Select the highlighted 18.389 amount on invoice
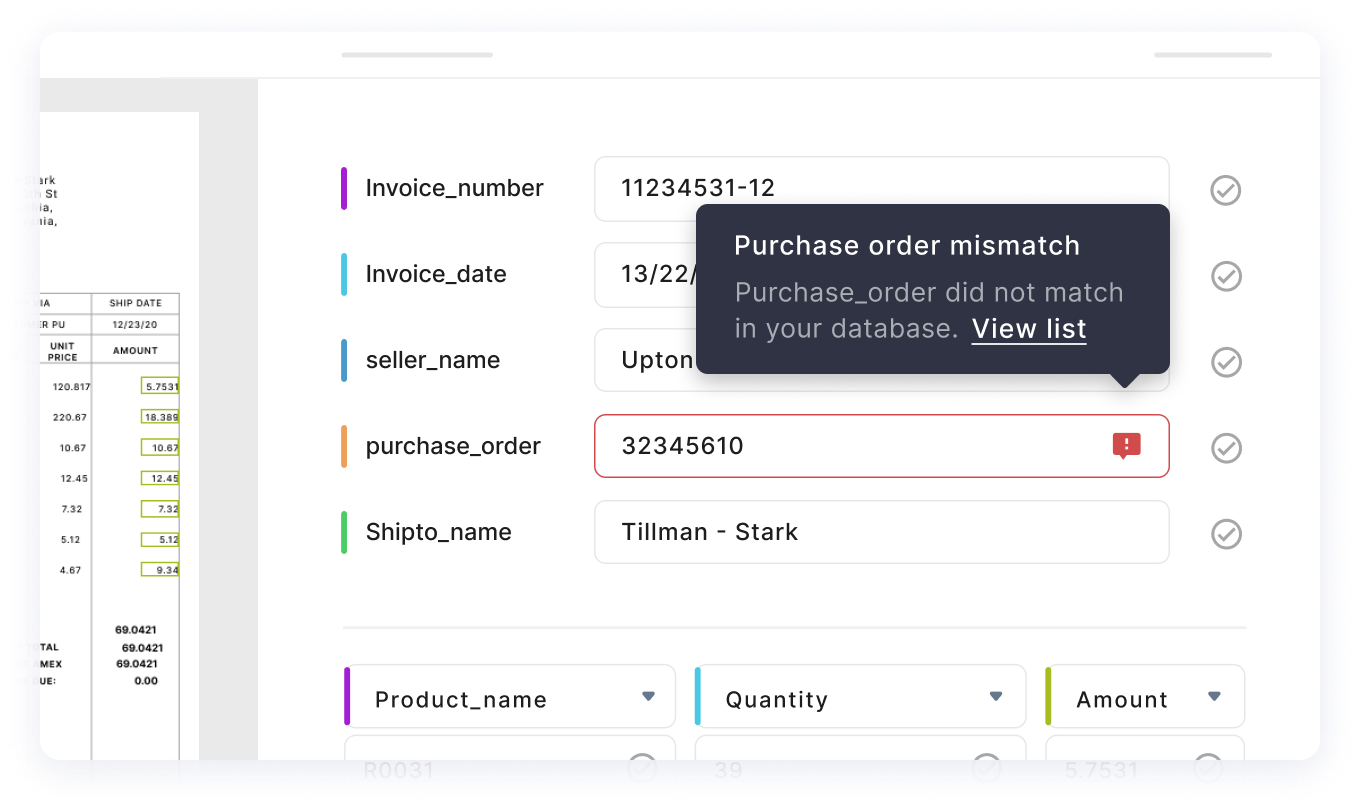The width and height of the screenshot is (1360, 808). 160,417
